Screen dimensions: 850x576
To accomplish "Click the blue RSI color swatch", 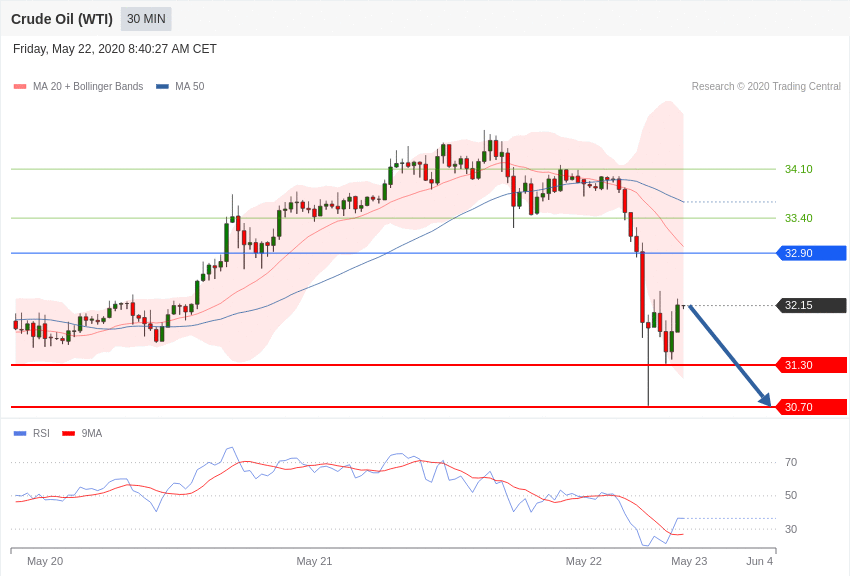I will (20, 433).
